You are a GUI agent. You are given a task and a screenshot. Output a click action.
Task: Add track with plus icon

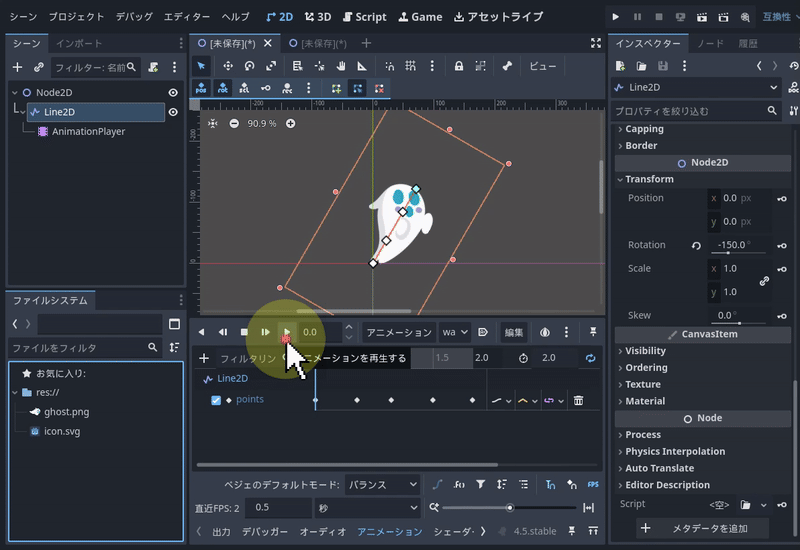pos(204,358)
